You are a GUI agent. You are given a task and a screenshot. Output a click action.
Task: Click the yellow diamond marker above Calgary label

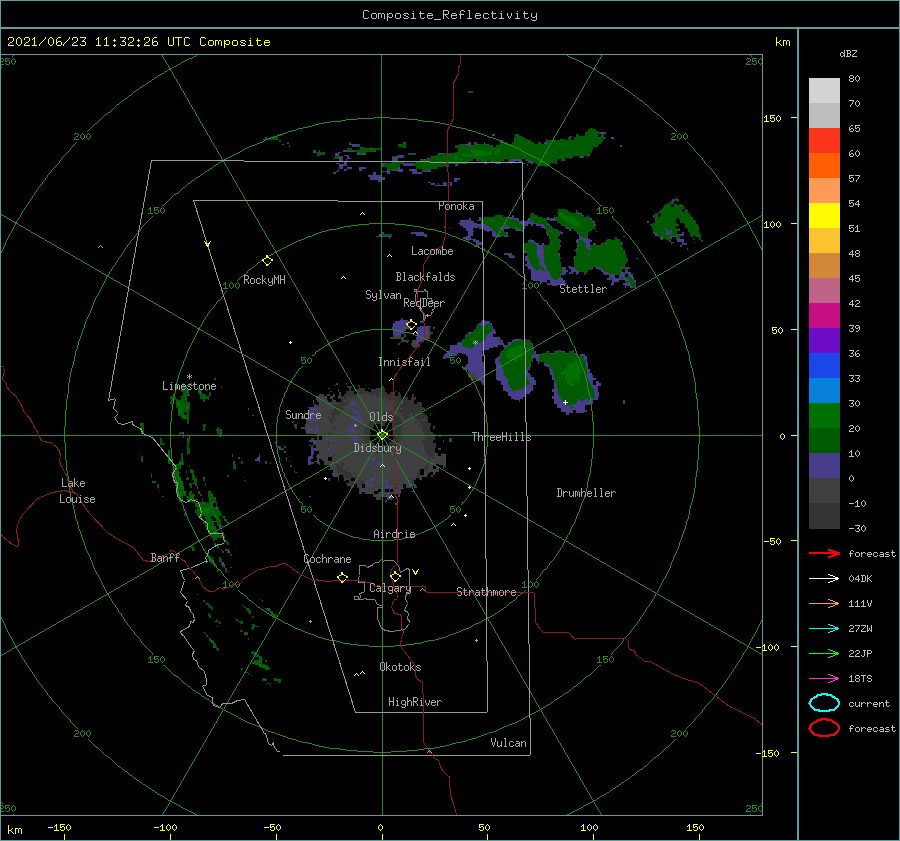pyautogui.click(x=395, y=576)
